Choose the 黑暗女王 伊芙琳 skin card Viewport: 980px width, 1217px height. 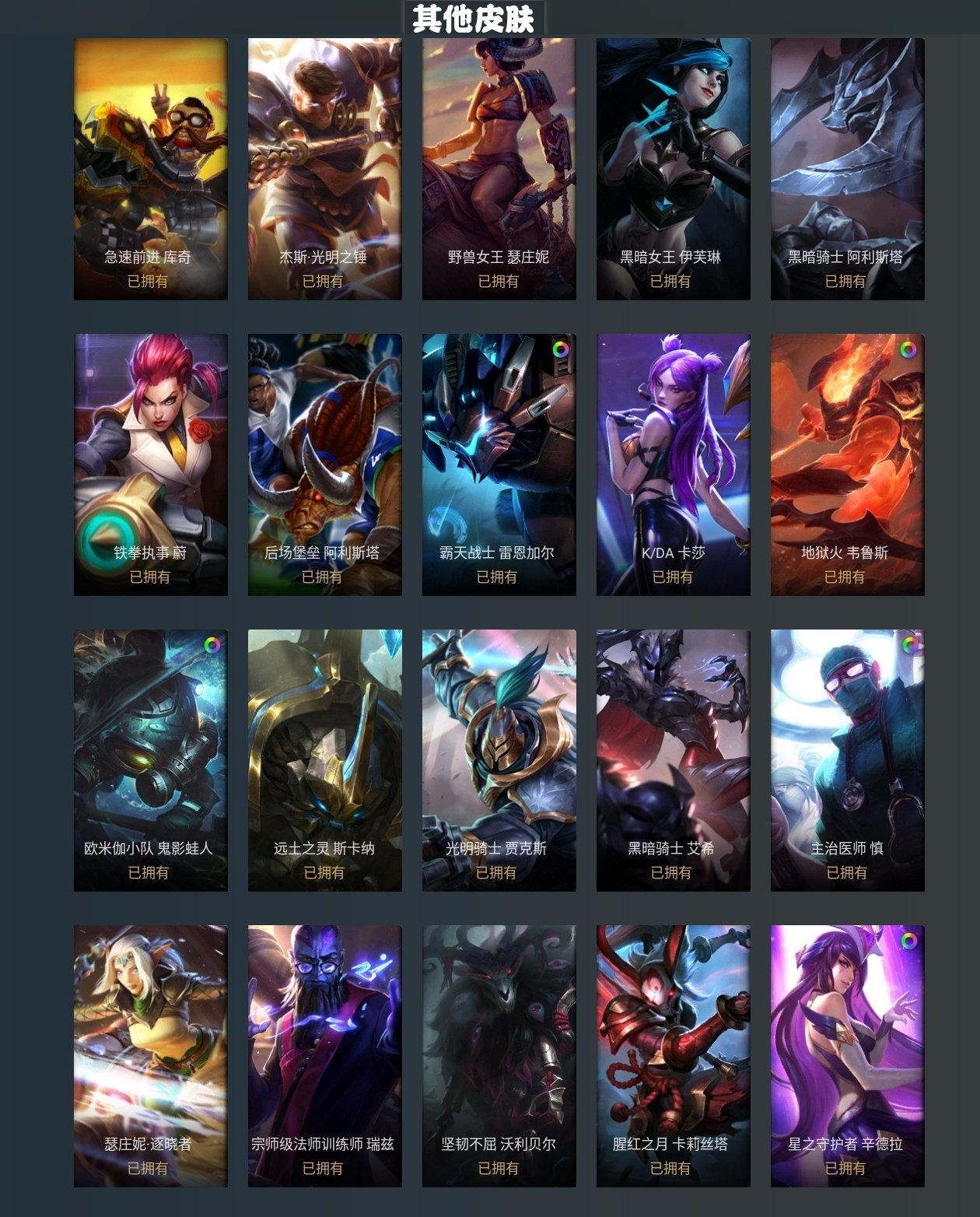click(674, 169)
